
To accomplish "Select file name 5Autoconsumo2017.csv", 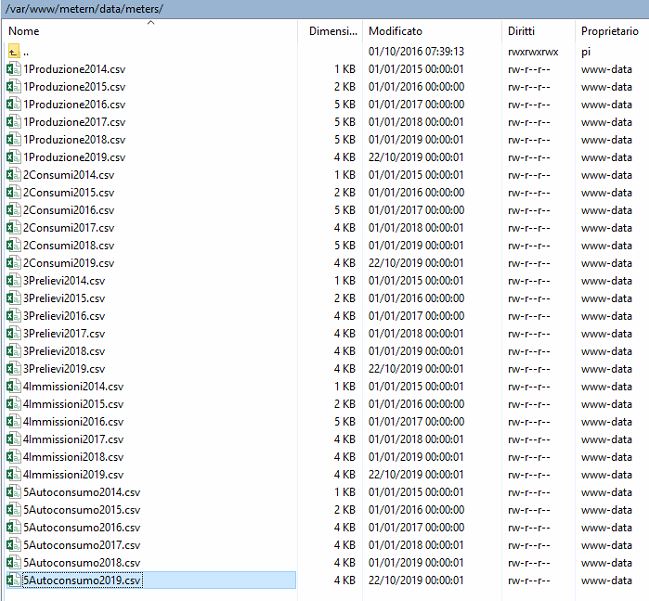I will pos(82,545).
